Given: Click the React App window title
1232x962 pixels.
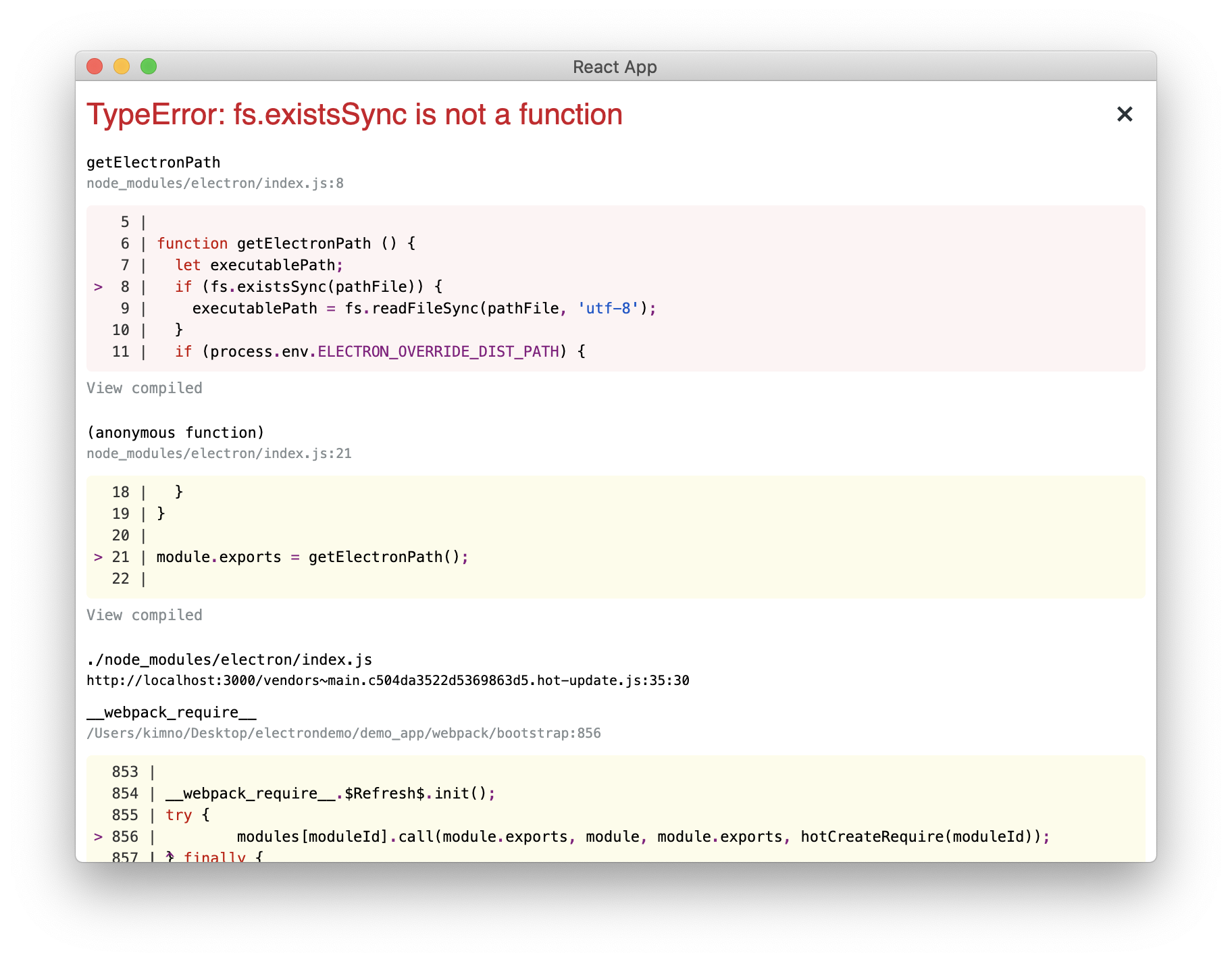Looking at the screenshot, I should tap(615, 67).
